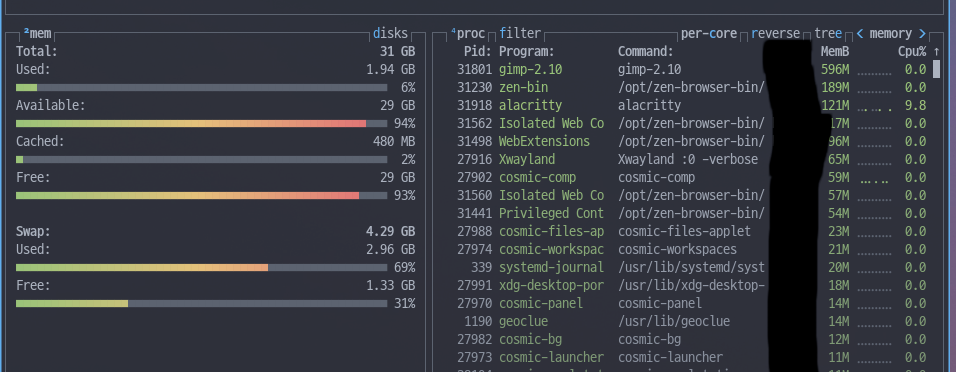Select the alacritty process row
The height and width of the screenshot is (372, 956).
683,106
